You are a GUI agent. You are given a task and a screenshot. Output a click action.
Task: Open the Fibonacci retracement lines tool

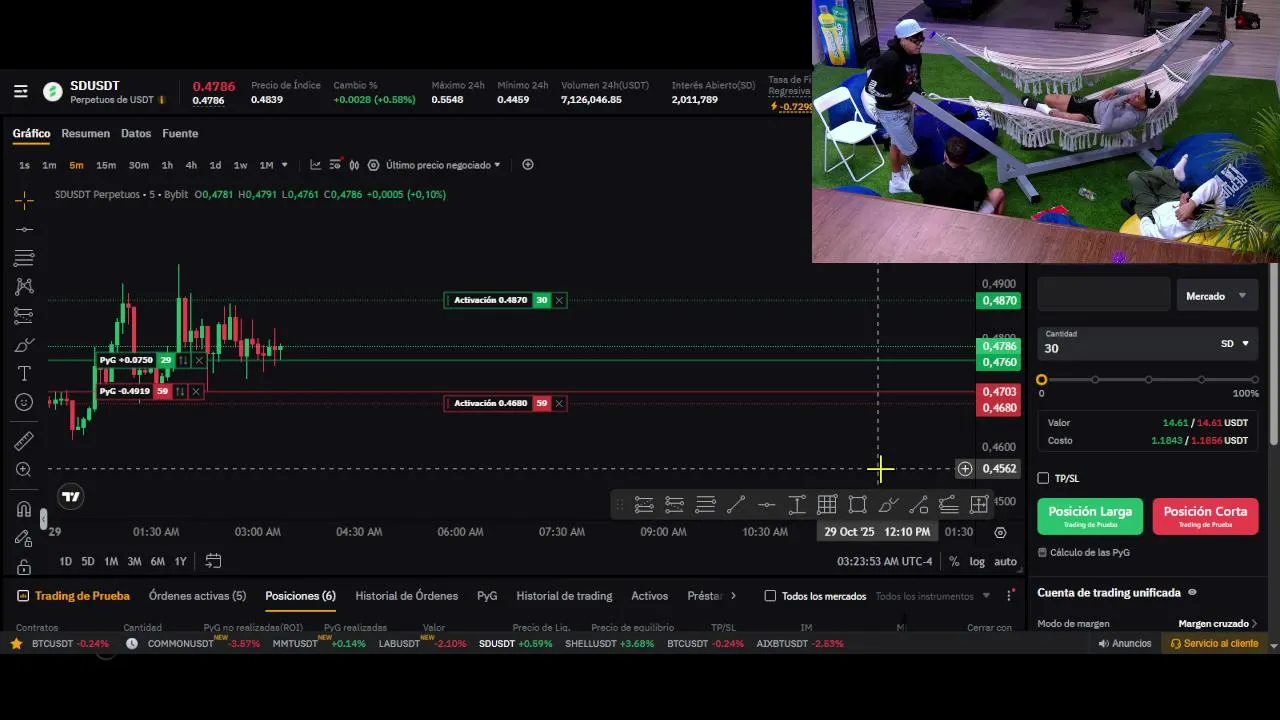coord(24,258)
